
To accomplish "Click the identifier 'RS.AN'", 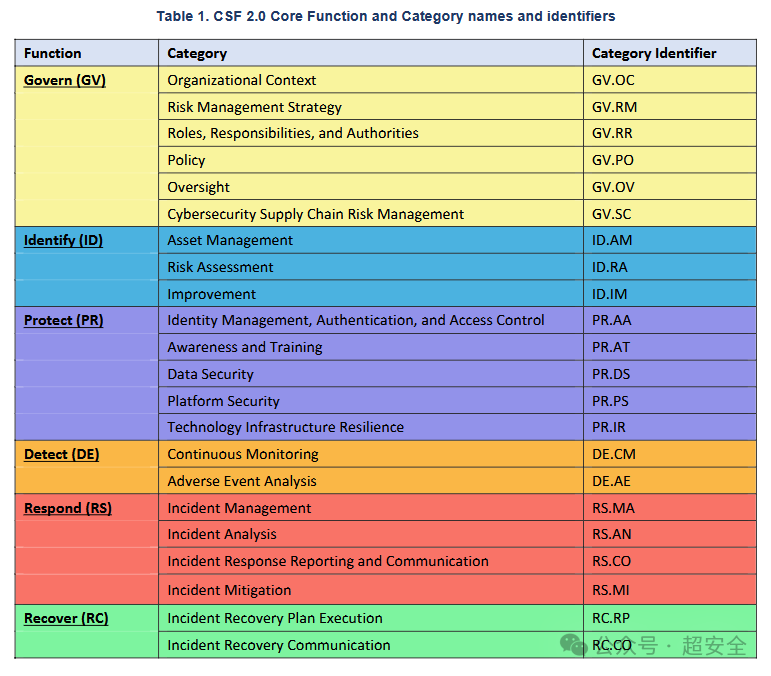I will (x=612, y=534).
